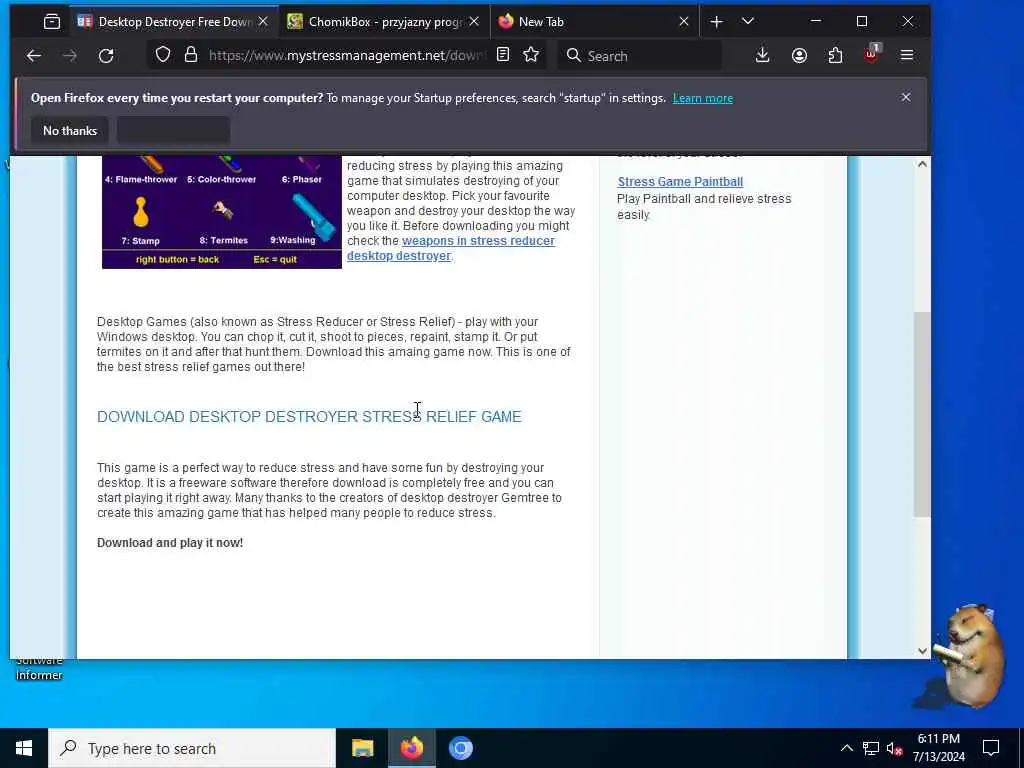The width and height of the screenshot is (1024, 768).
Task: Click the vertical scrollbar thumb
Action: pyautogui.click(x=921, y=415)
